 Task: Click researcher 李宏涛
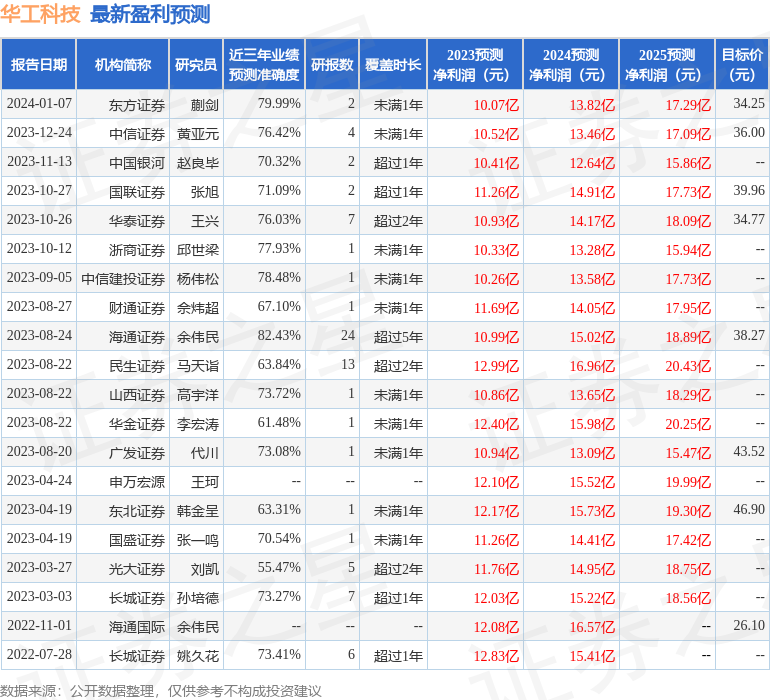[x=198, y=424]
